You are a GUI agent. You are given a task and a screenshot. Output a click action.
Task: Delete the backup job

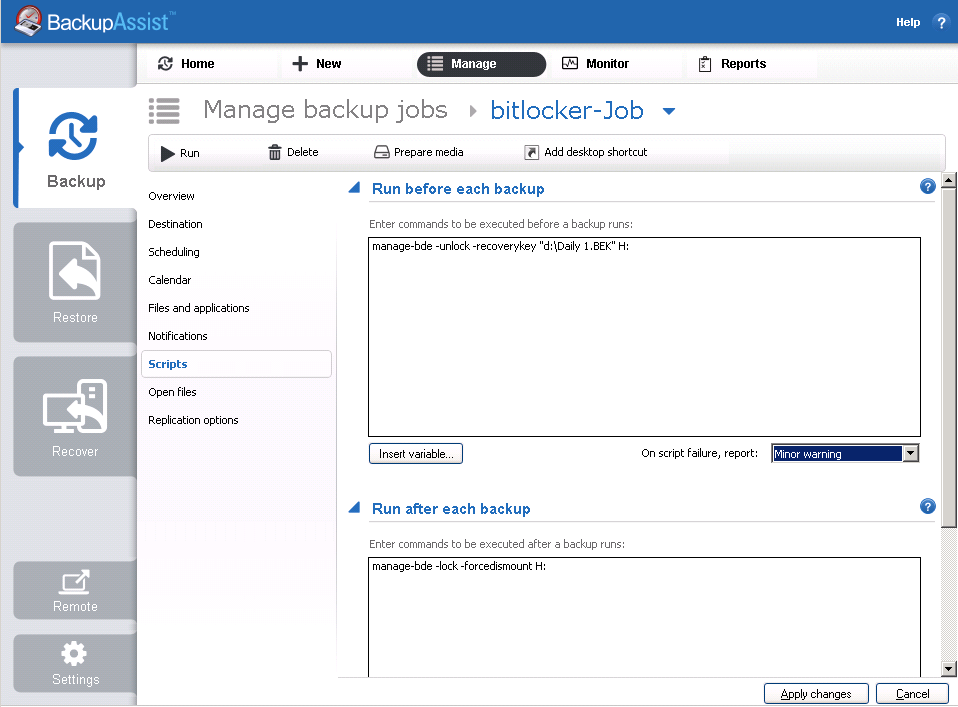click(293, 152)
